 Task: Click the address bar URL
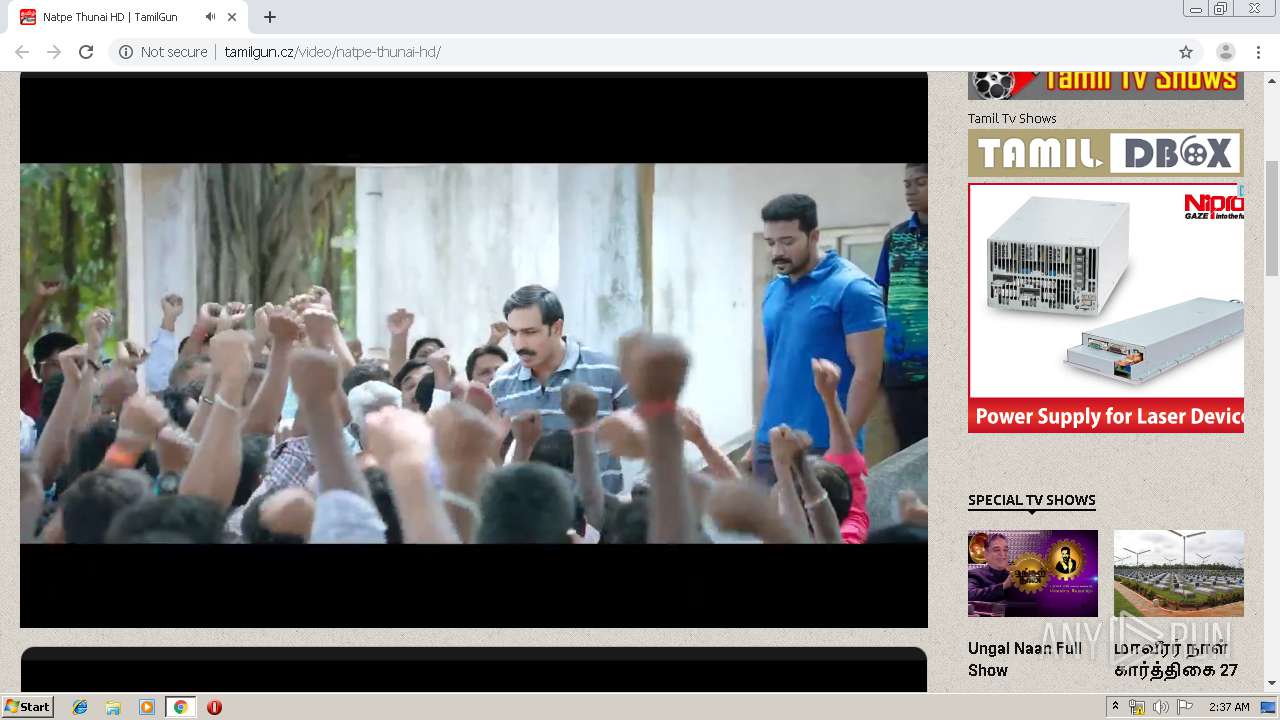(333, 52)
